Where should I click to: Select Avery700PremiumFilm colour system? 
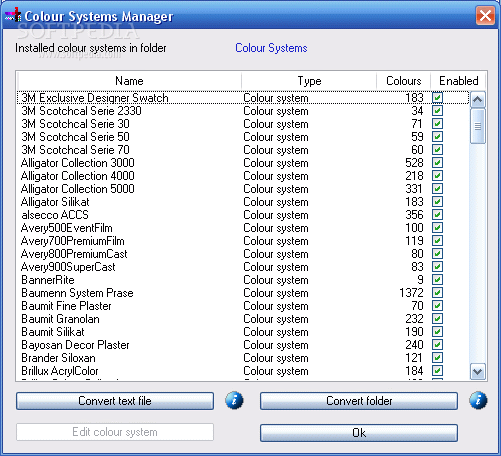click(x=243, y=241)
